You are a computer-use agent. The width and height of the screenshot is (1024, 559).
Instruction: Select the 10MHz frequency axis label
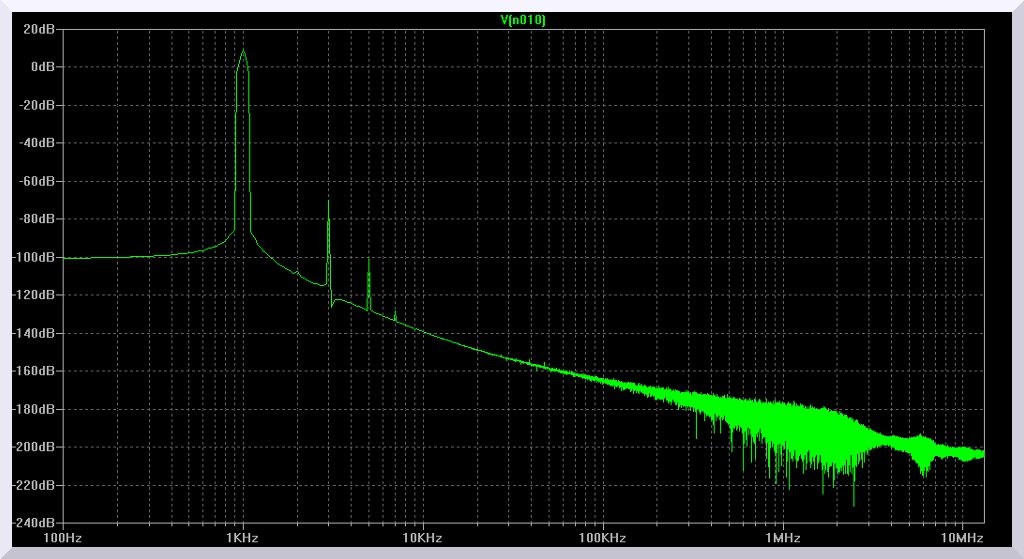pyautogui.click(x=962, y=538)
